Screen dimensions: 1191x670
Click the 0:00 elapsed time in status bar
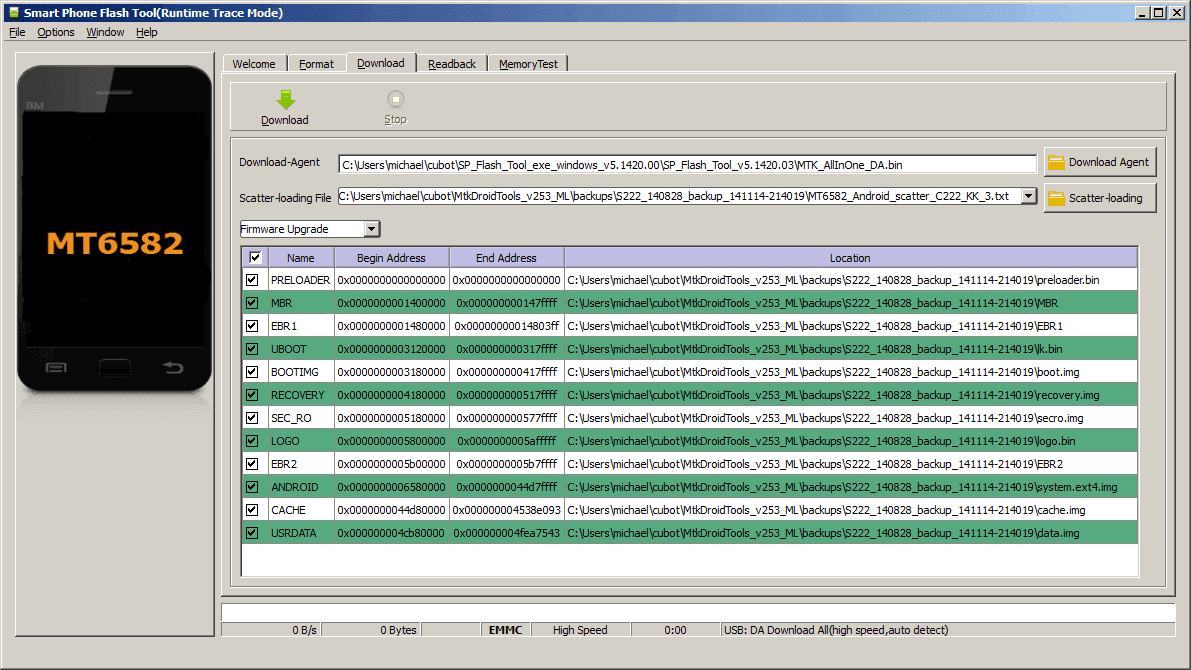tap(675, 630)
